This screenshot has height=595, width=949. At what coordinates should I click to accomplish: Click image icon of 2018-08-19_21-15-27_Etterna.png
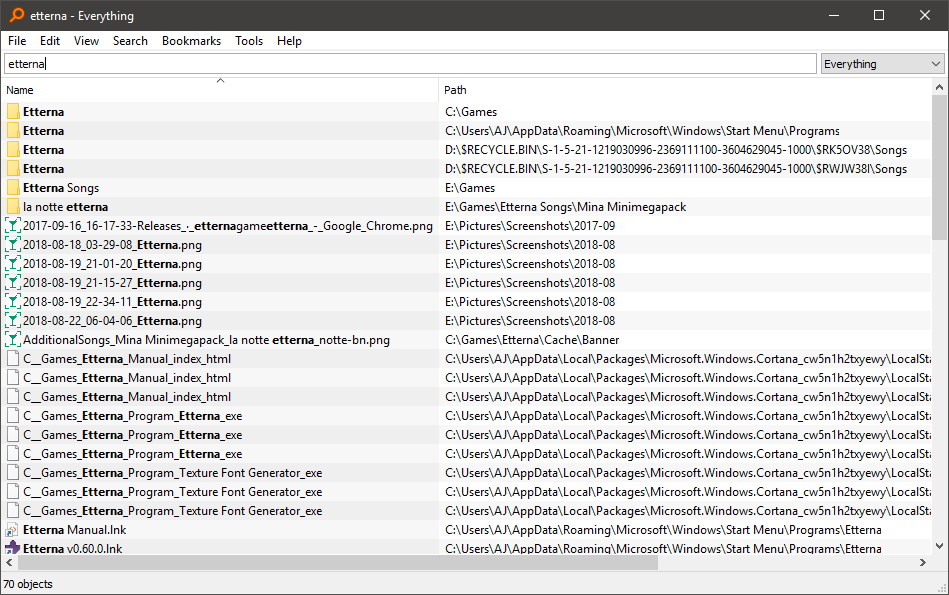point(13,283)
